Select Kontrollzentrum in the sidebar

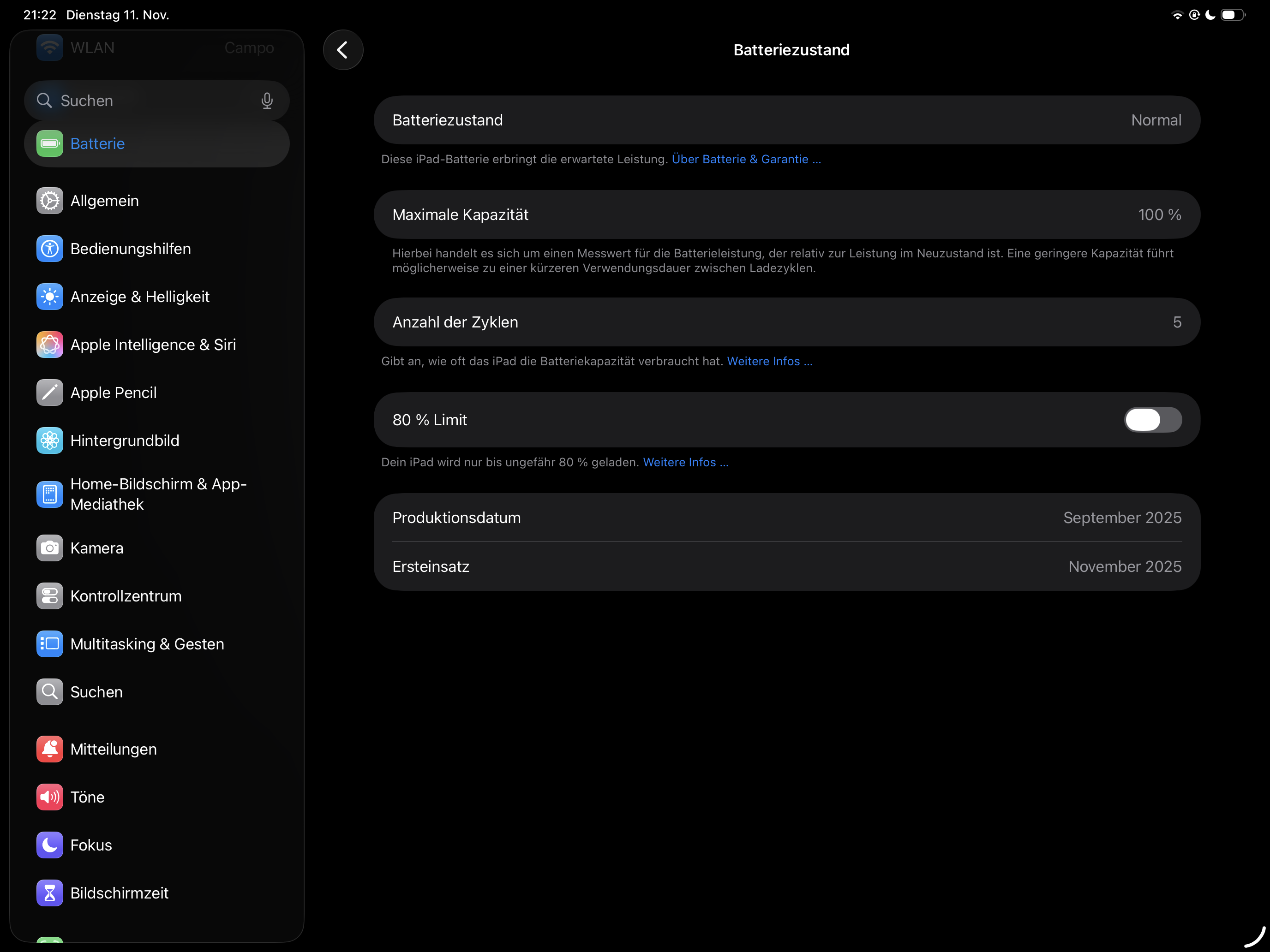coord(126,595)
